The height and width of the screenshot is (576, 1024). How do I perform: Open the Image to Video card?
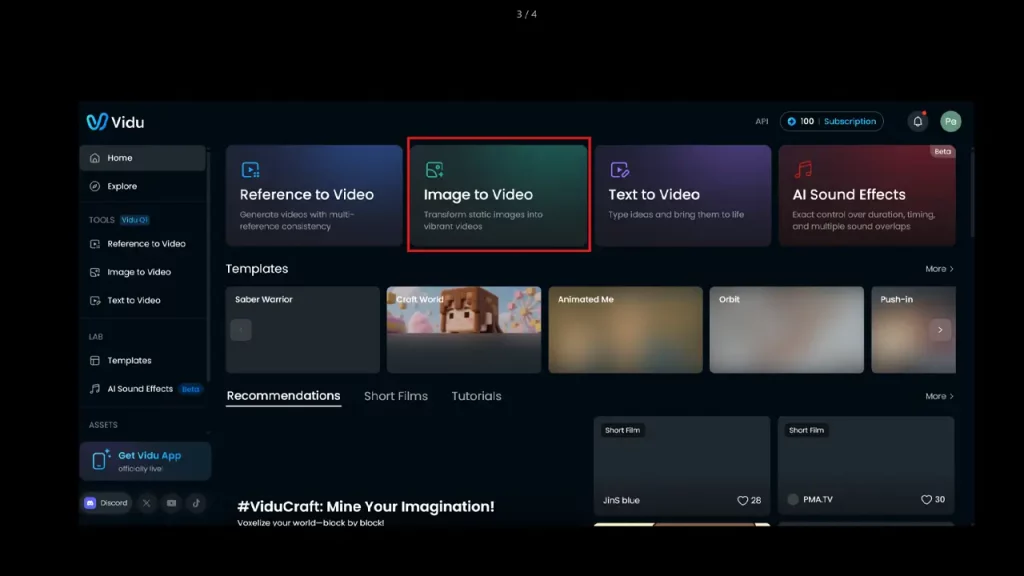pyautogui.click(x=499, y=195)
